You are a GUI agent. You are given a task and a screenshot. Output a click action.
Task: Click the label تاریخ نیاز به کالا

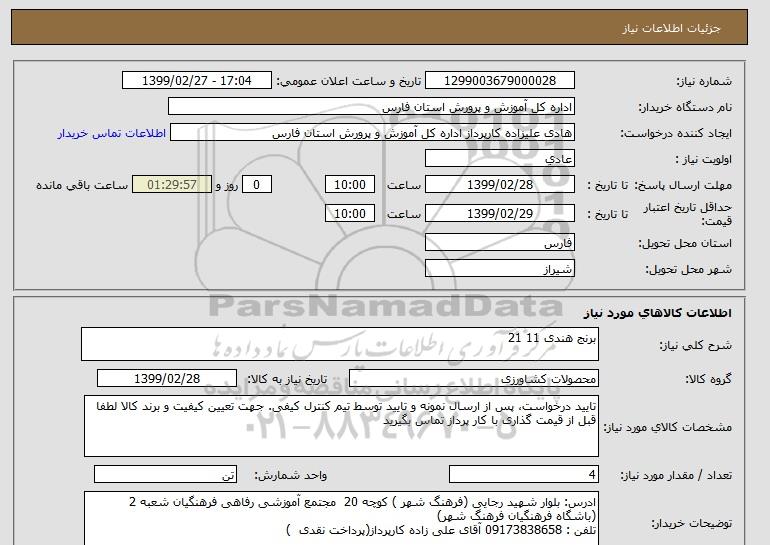287,379
